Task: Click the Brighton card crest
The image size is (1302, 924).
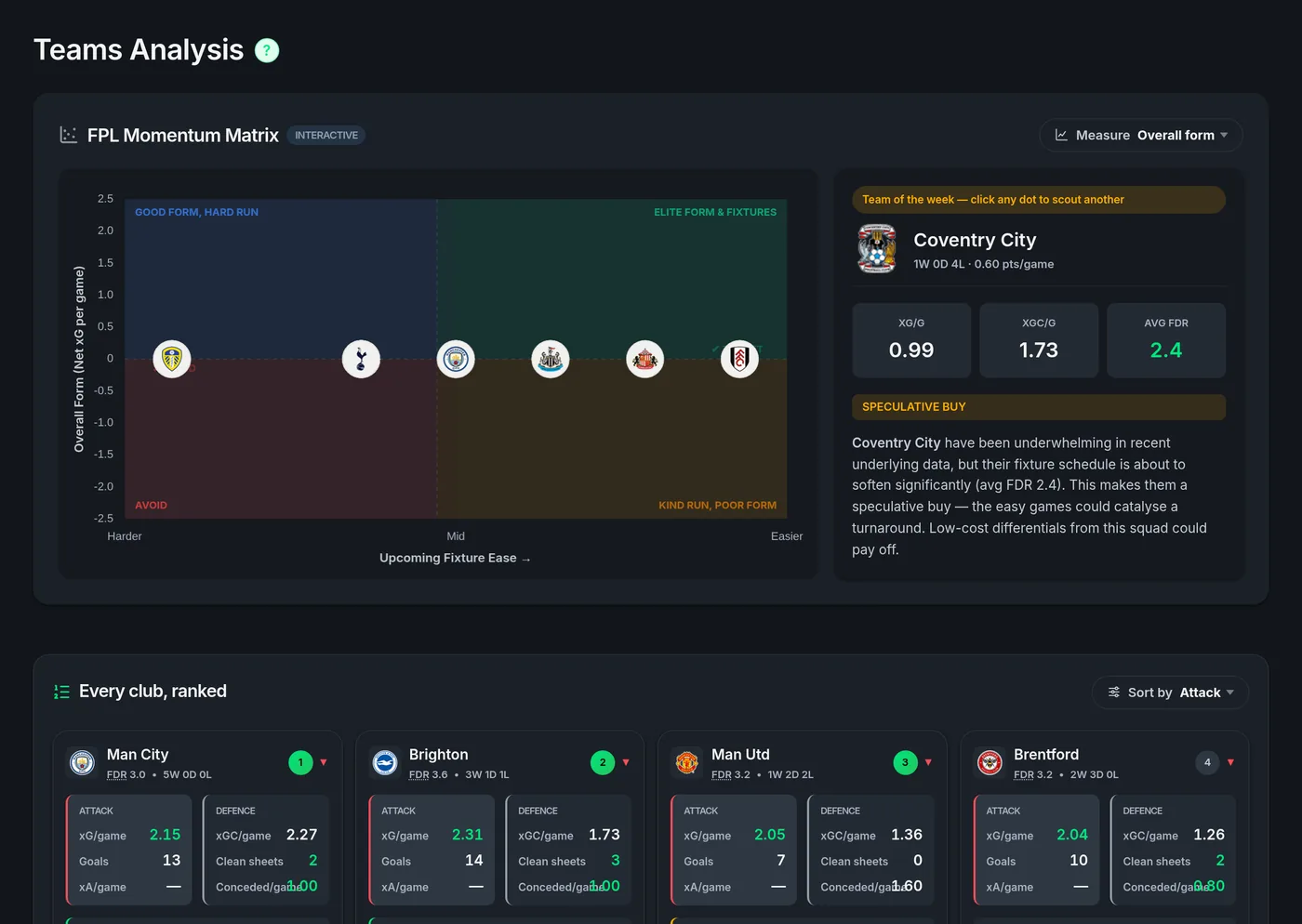Action: [x=385, y=763]
